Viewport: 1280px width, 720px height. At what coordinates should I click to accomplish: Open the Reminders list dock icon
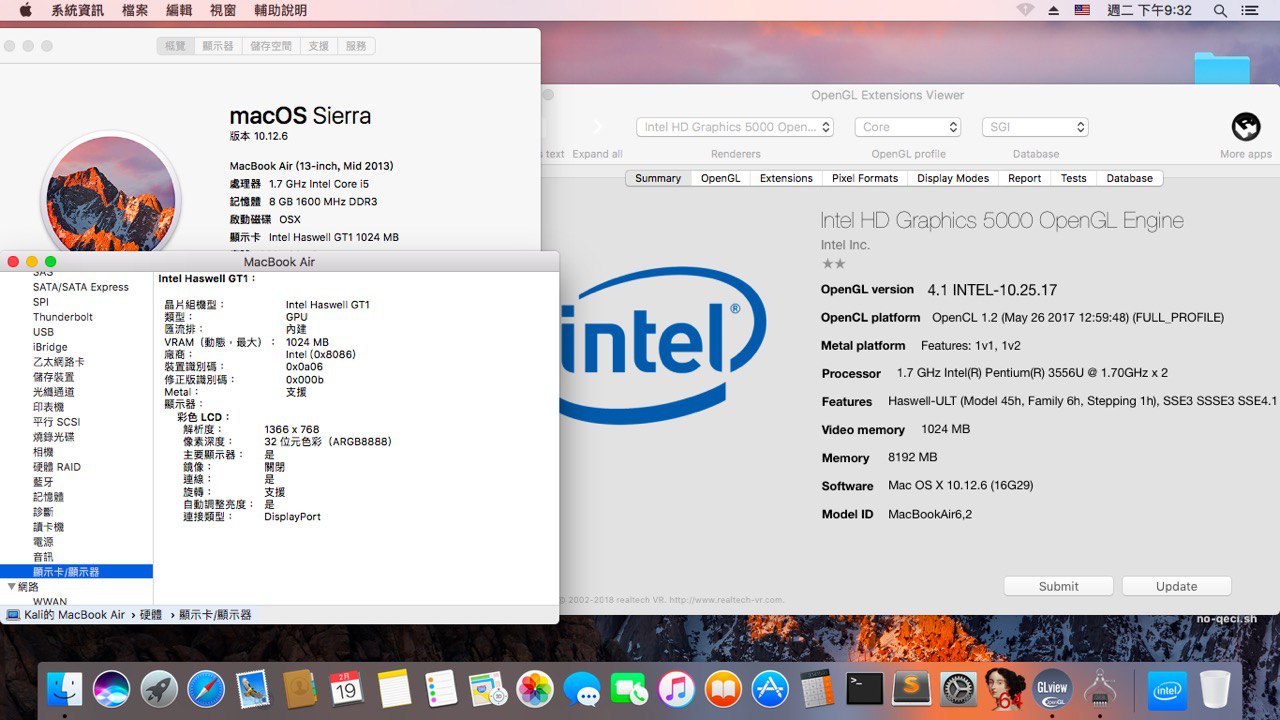[441, 689]
